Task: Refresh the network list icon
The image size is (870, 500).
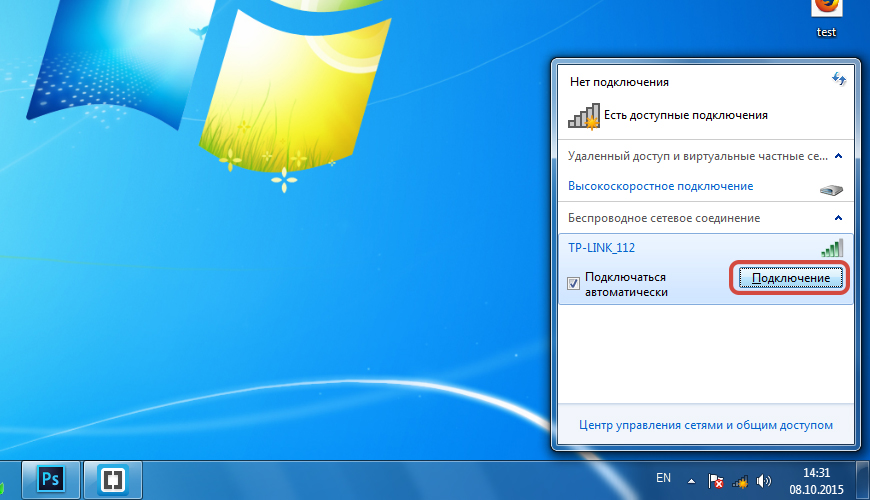Action: [x=838, y=79]
